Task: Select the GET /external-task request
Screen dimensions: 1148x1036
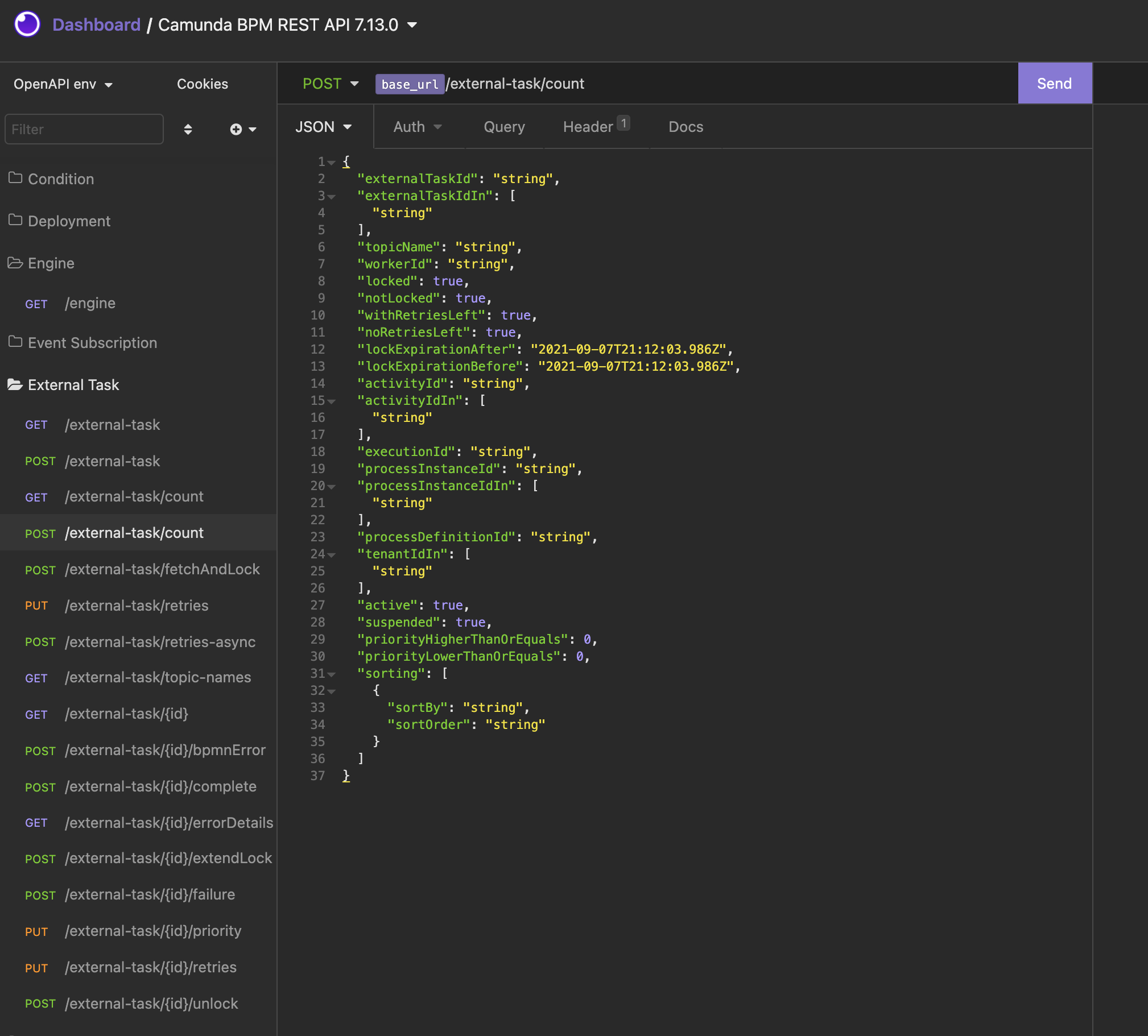Action: 138,425
